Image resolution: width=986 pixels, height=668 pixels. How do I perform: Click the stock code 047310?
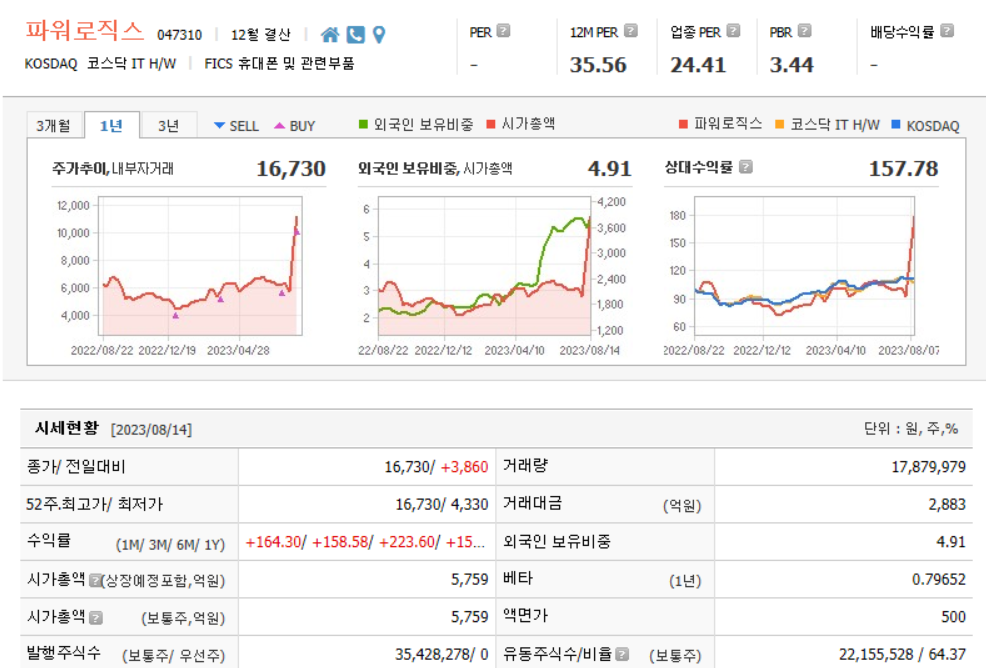179,35
